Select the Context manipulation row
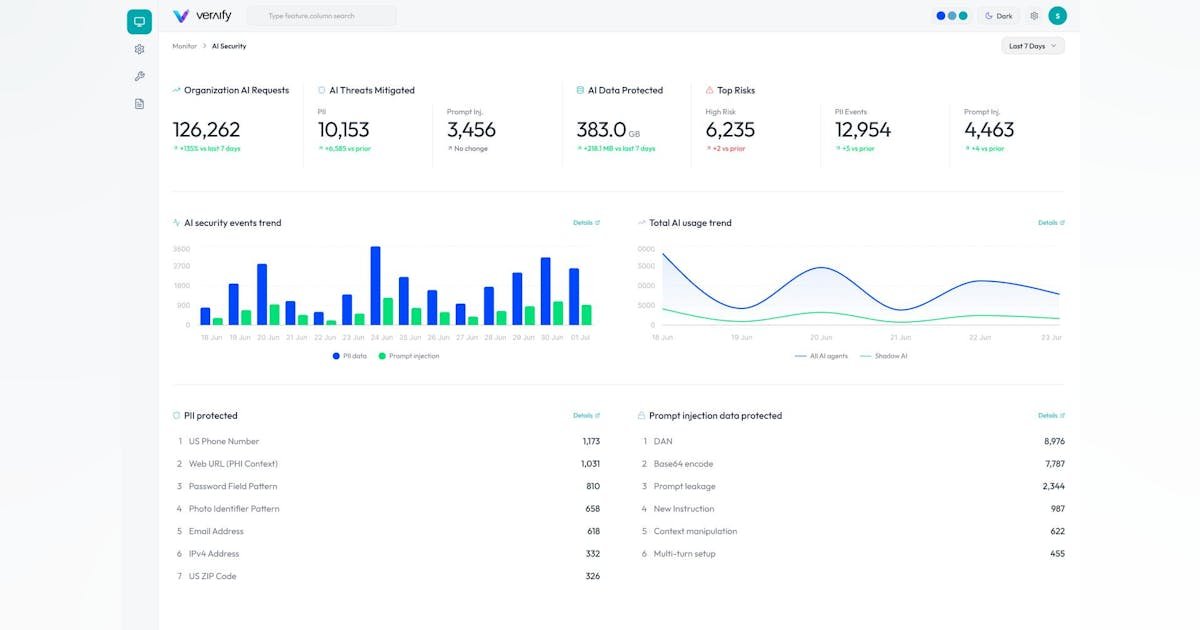Image resolution: width=1200 pixels, height=630 pixels. click(x=852, y=531)
